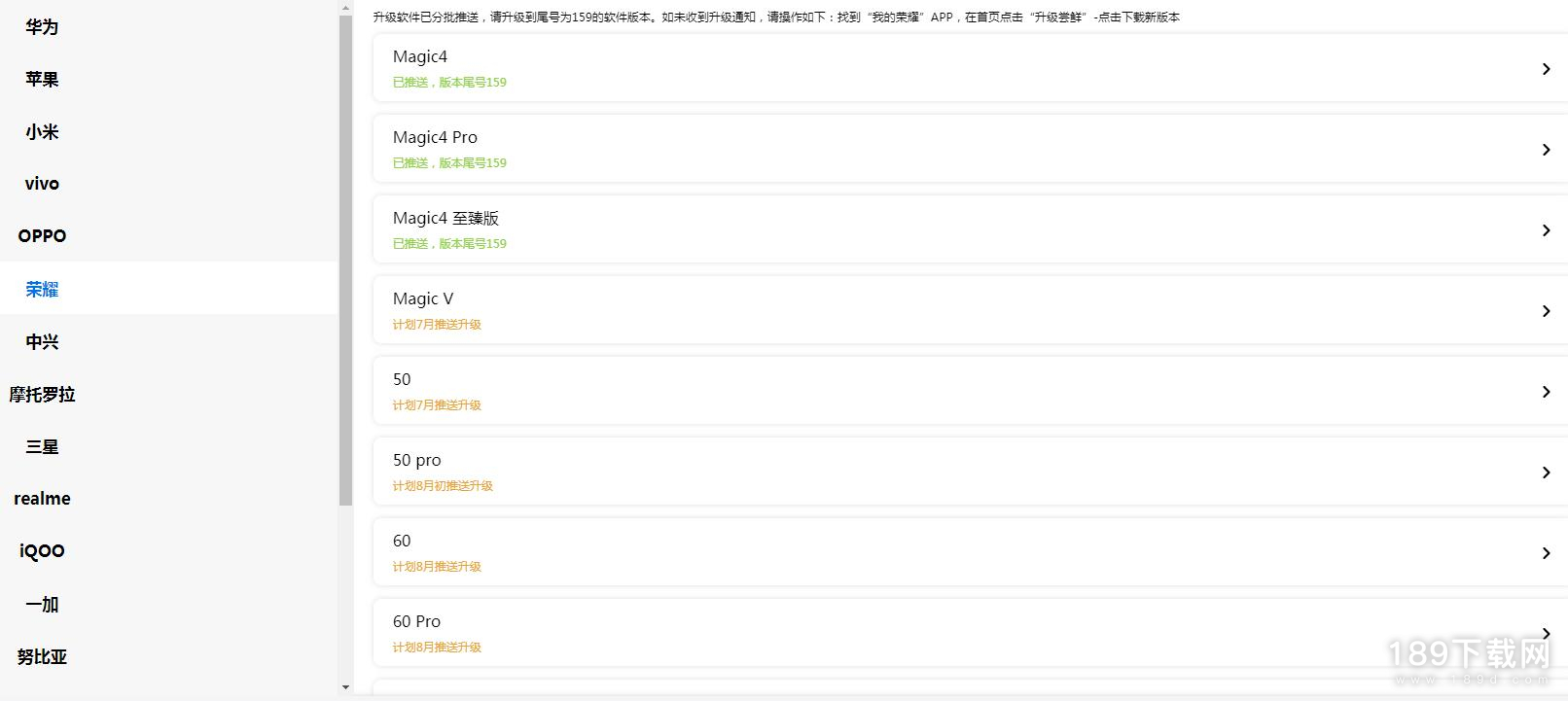Click the sidebar scrollbar up arrow
The image size is (1568, 701).
click(345, 8)
